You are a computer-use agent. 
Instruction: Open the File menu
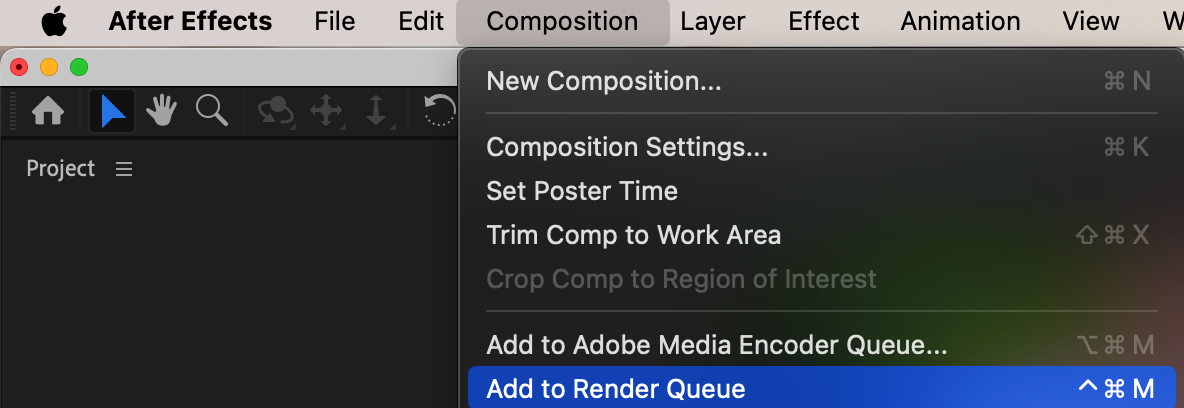pyautogui.click(x=335, y=21)
